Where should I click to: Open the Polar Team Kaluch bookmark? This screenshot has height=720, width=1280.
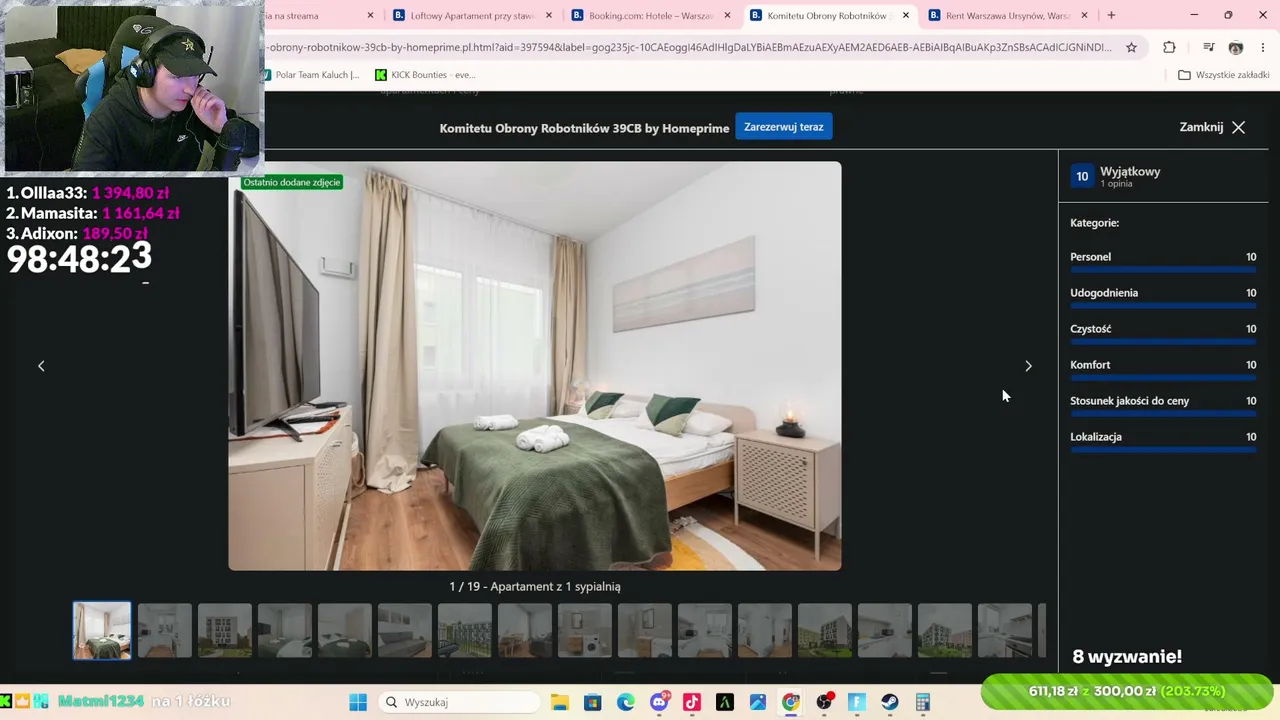309,75
